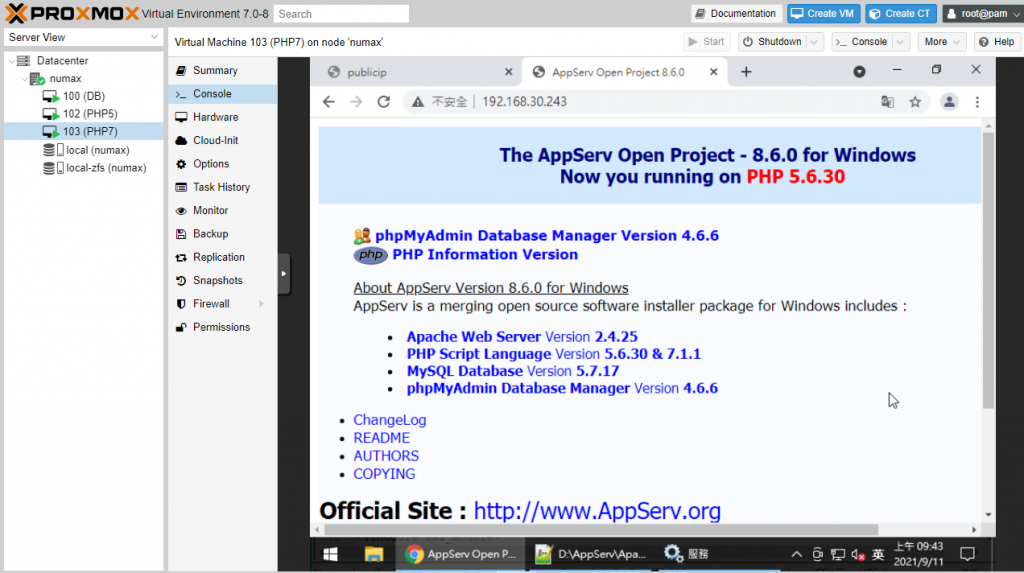Click the Help button
The image size is (1024, 573).
point(997,42)
